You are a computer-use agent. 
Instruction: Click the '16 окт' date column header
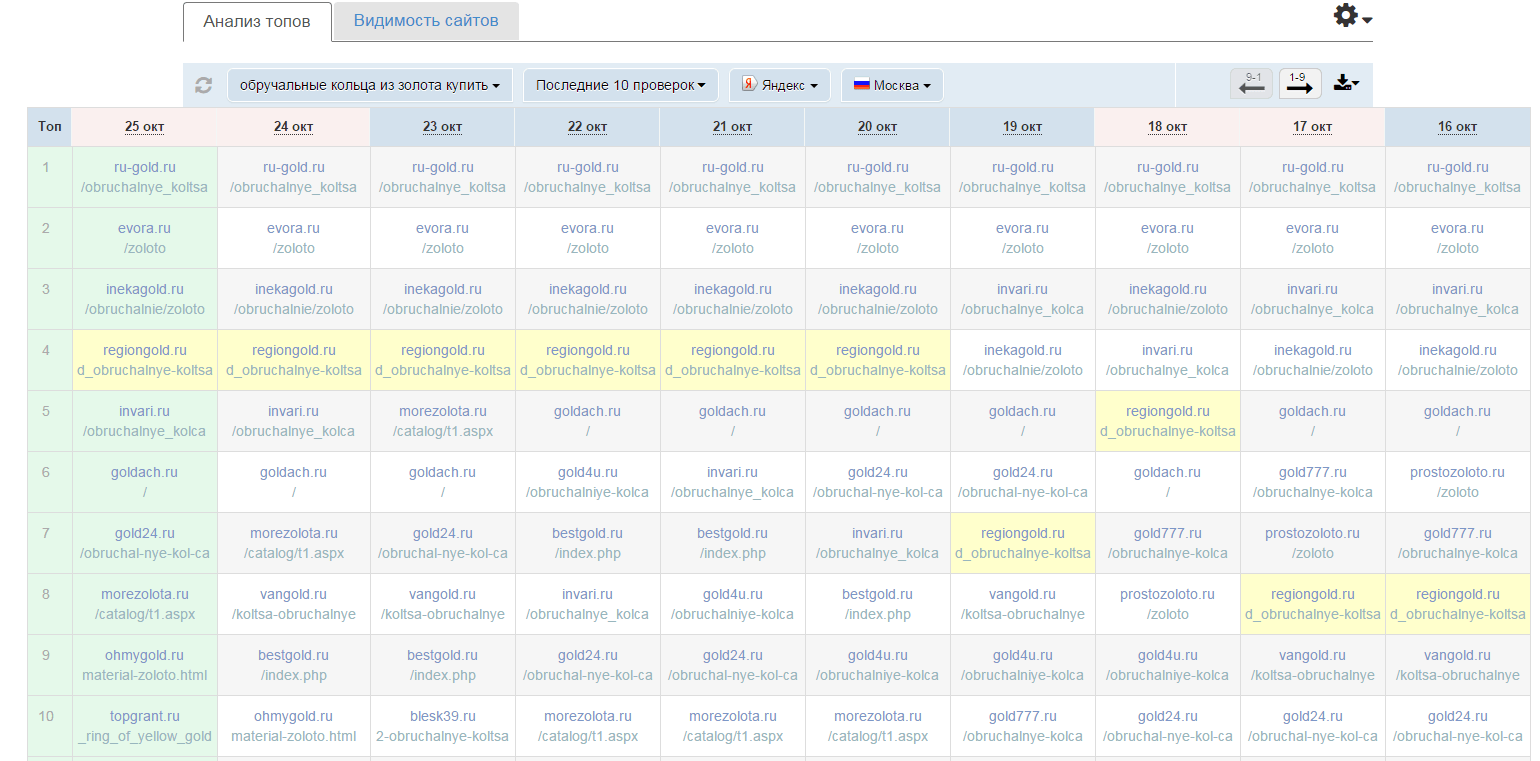tap(1457, 127)
